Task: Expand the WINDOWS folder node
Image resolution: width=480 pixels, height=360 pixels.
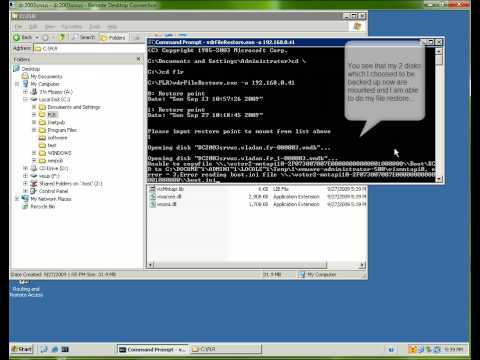Action: tap(34, 153)
